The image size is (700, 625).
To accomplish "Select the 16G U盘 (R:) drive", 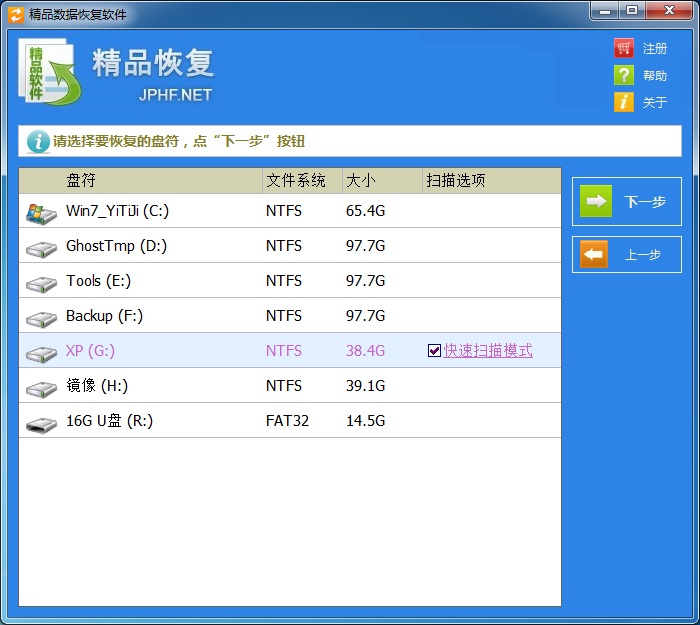I will (290, 421).
